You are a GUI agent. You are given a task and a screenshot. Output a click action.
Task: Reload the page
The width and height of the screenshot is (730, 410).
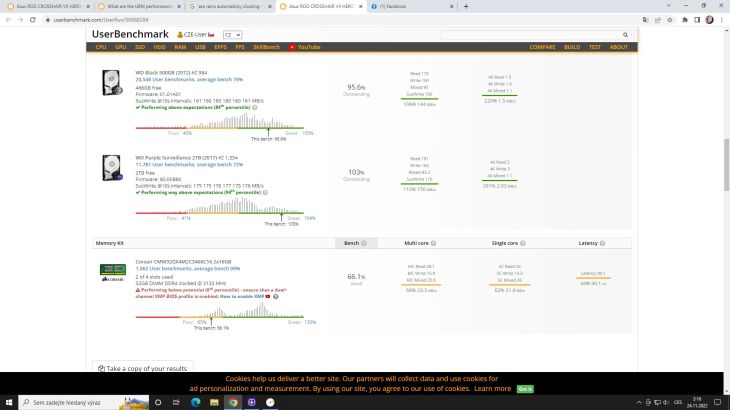(x=33, y=20)
